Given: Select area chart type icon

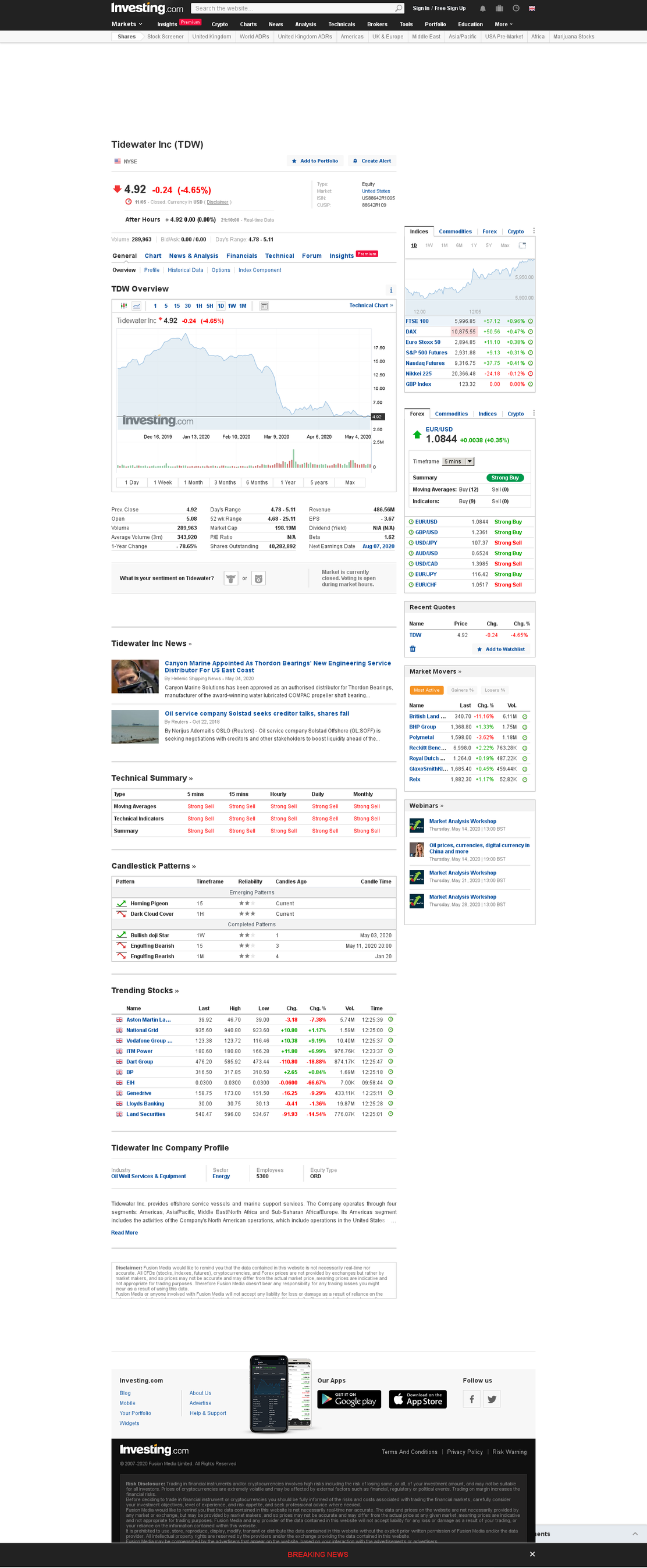Looking at the screenshot, I should tap(137, 306).
